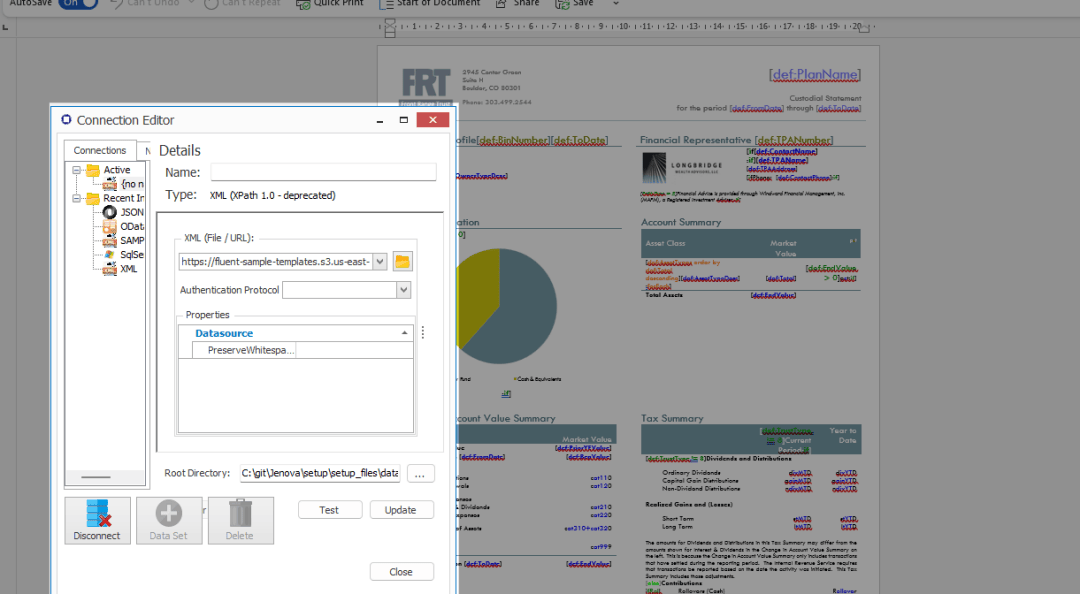1080x594 pixels.
Task: Click the Ordinary Dividends row text
Action: 692,473
